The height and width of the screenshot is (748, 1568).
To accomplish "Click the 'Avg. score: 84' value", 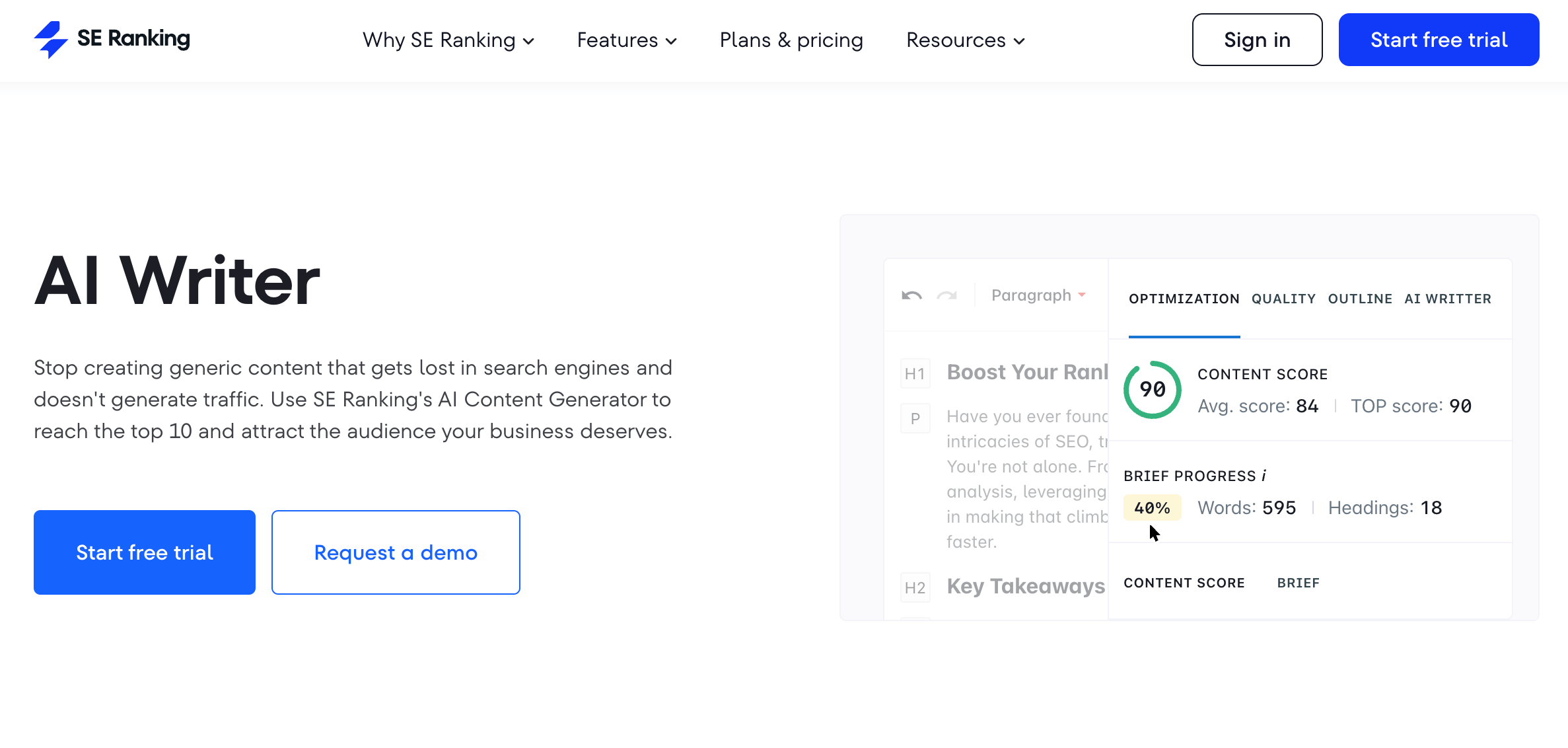I will click(1258, 406).
